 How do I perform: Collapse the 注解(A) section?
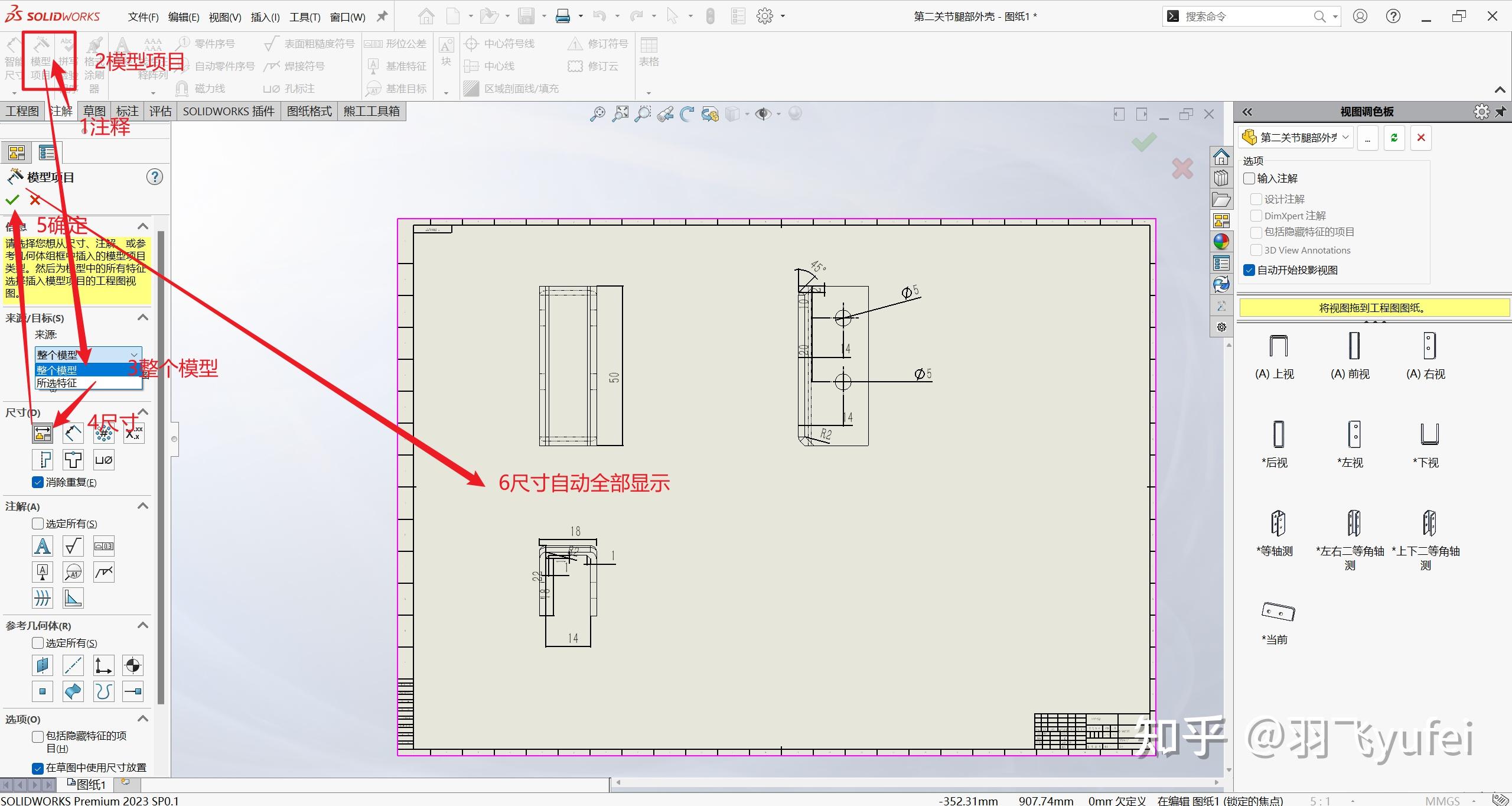(x=143, y=506)
